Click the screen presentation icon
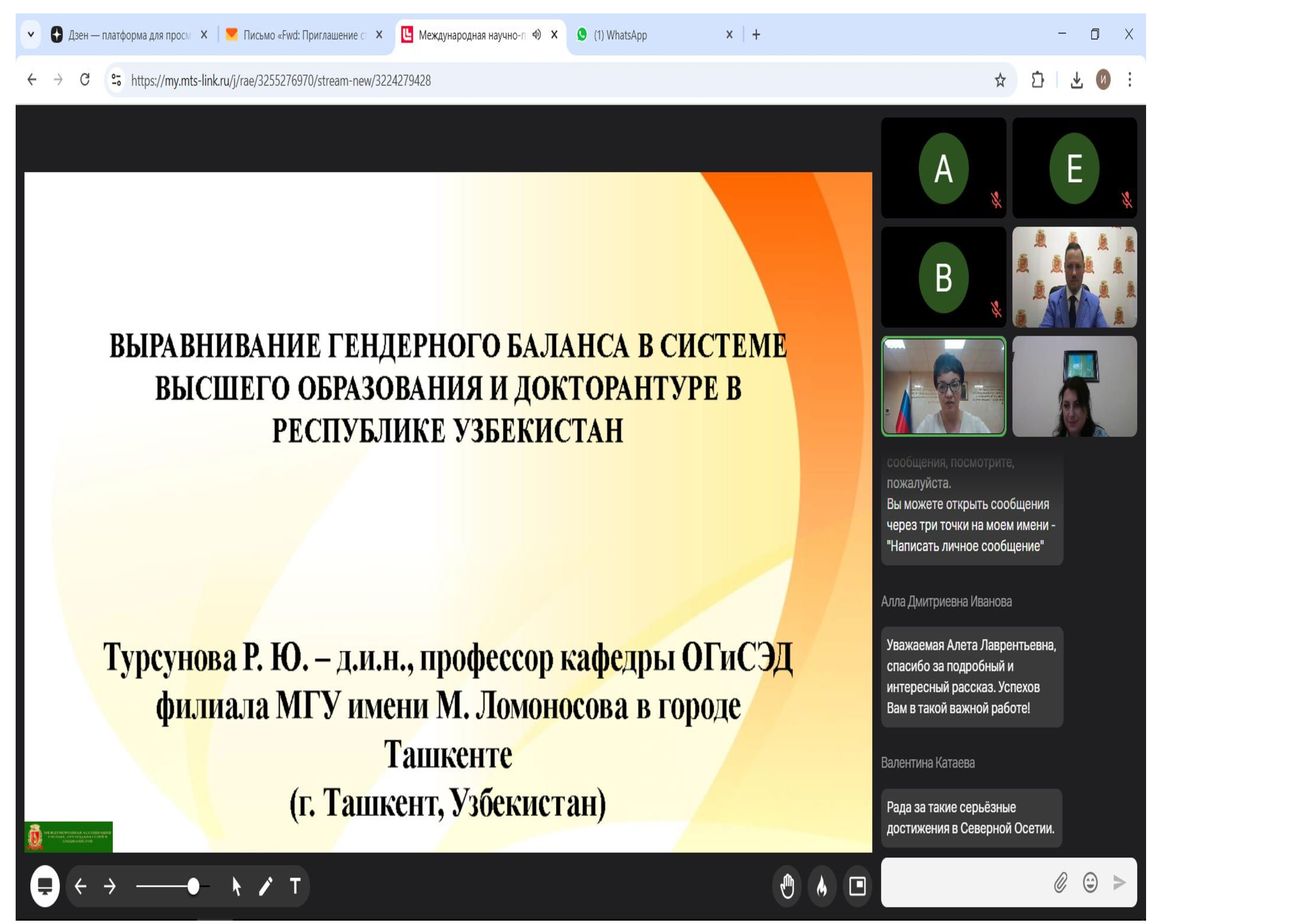Image resolution: width=1307 pixels, height=924 pixels. click(x=45, y=886)
